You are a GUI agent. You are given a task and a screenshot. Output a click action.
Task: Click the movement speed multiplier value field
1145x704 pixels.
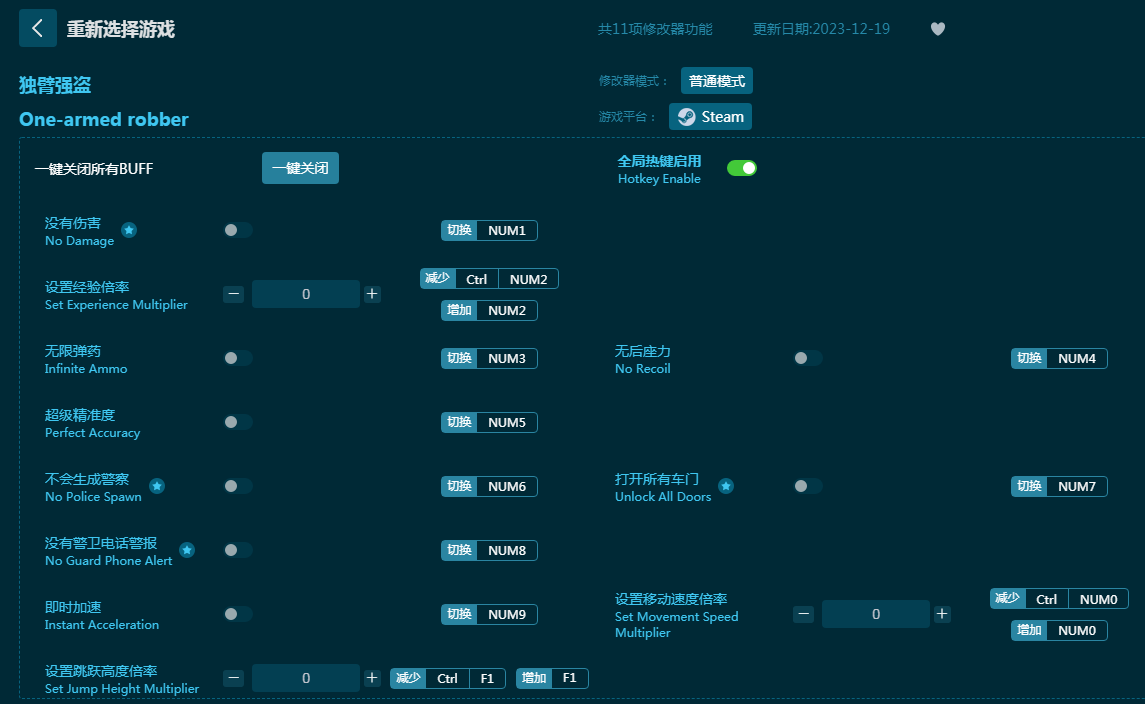(x=875, y=614)
